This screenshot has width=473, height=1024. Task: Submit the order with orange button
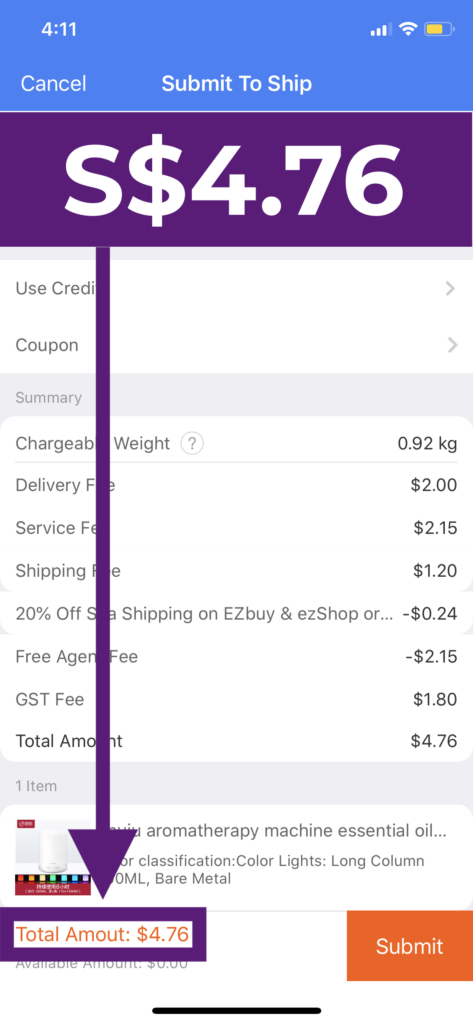410,946
